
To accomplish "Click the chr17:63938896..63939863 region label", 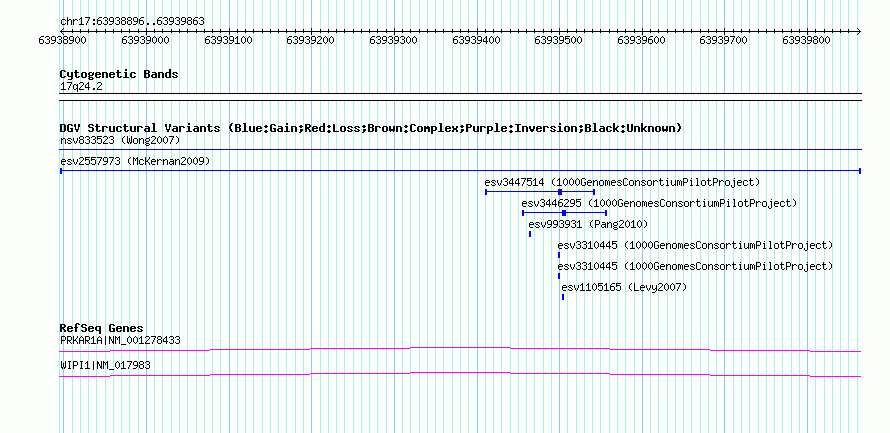I will [132, 21].
